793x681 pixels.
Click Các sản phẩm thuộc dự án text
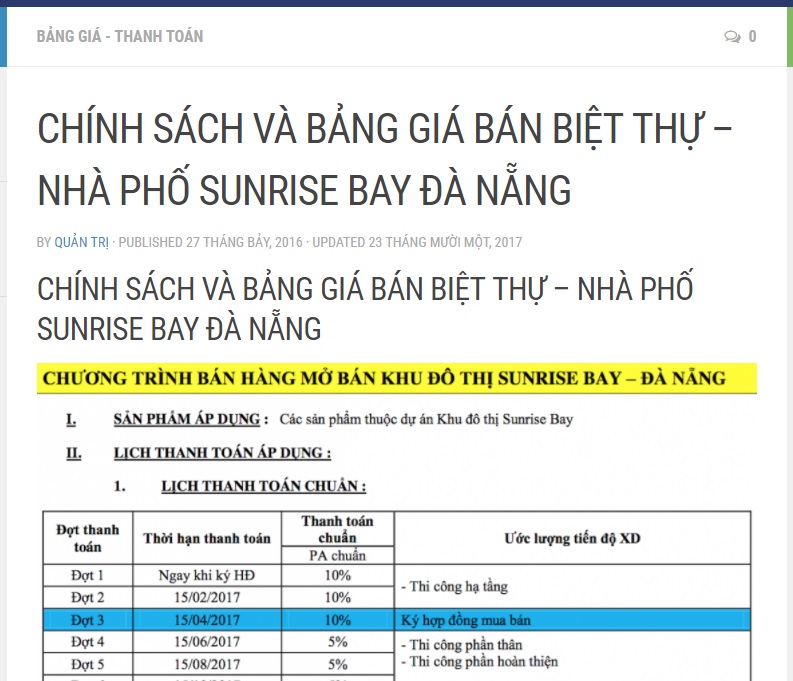pyautogui.click(x=426, y=419)
